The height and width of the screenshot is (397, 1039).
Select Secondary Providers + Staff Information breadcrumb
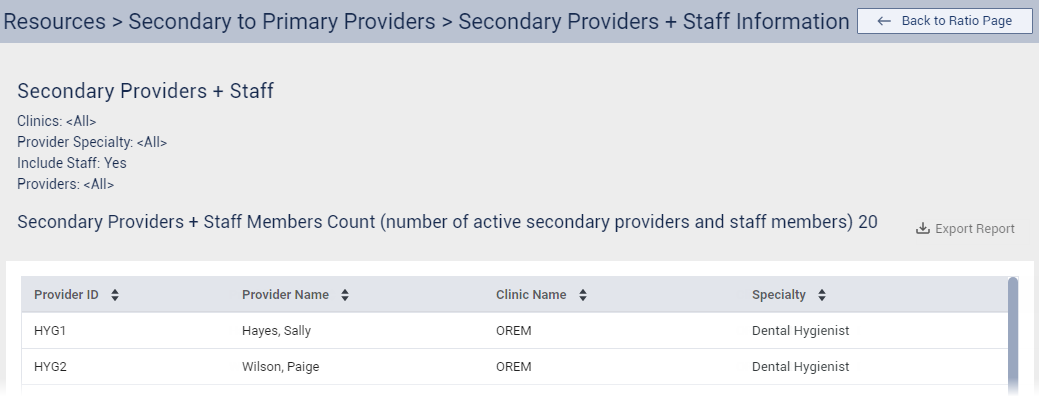click(653, 21)
